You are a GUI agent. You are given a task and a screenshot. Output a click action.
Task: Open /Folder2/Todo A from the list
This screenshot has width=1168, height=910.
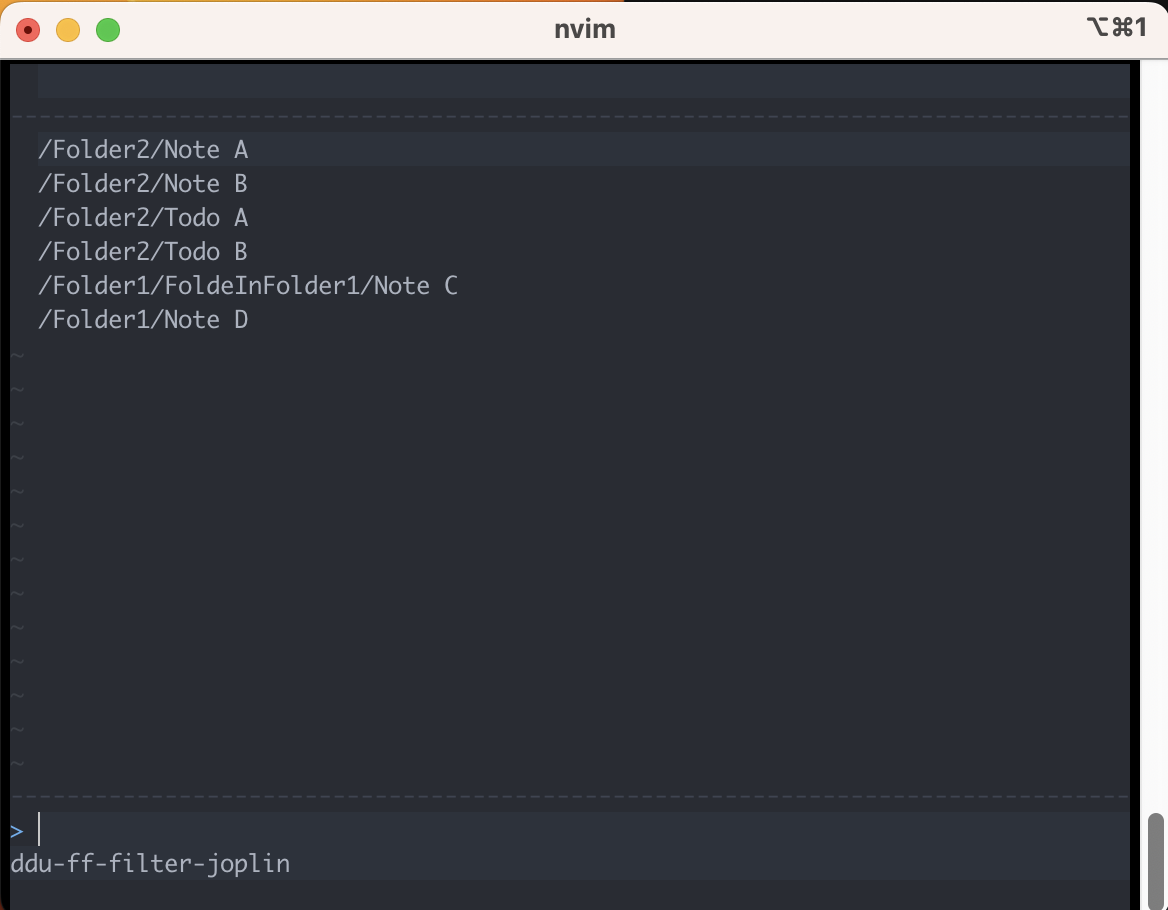[143, 217]
